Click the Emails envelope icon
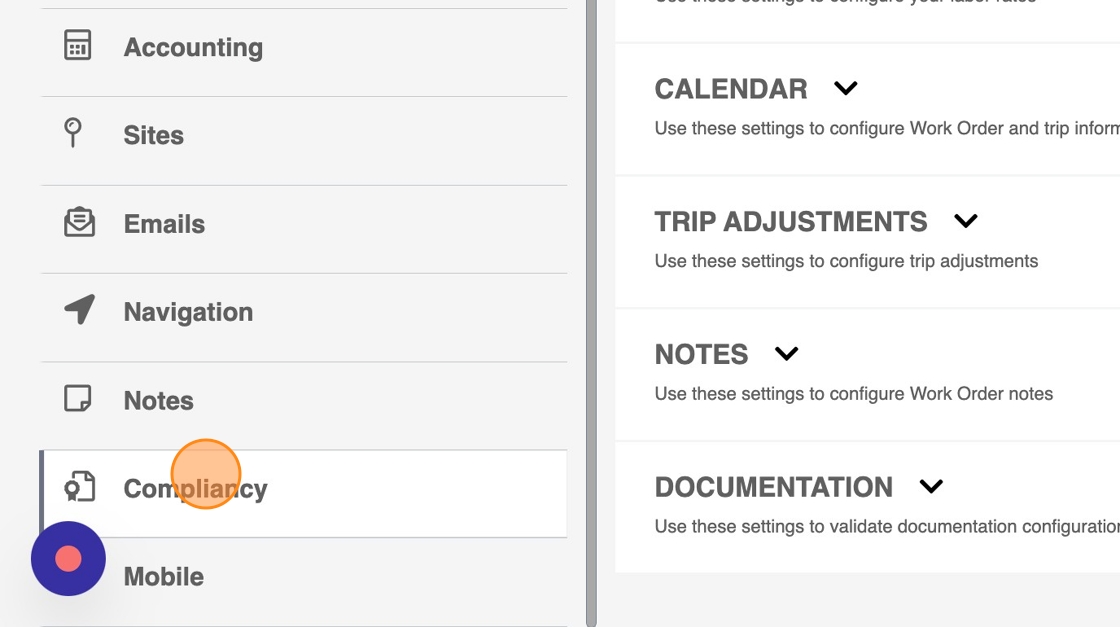Image resolution: width=1120 pixels, height=627 pixels. pyautogui.click(x=79, y=222)
